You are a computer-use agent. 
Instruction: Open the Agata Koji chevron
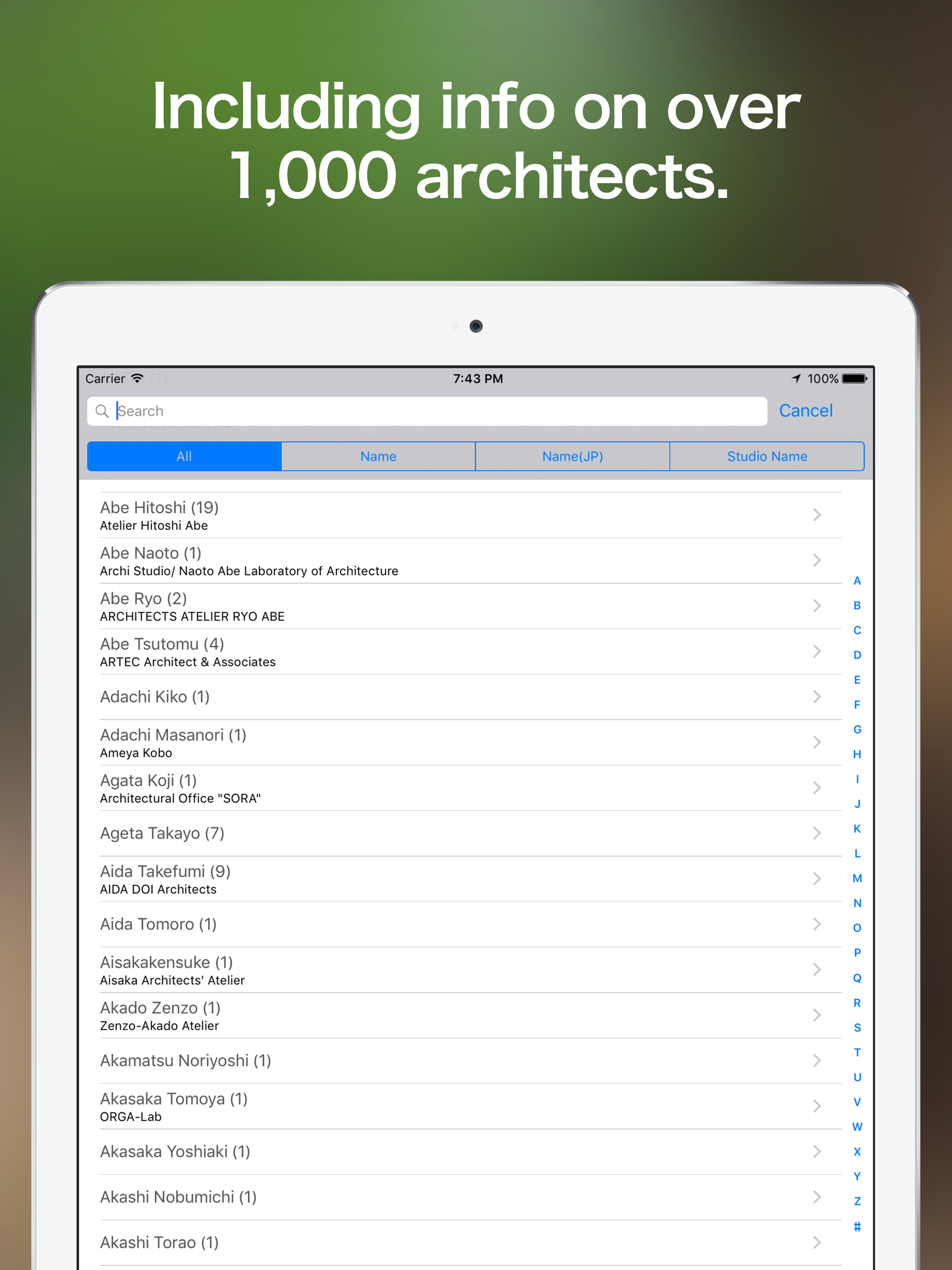pos(817,788)
